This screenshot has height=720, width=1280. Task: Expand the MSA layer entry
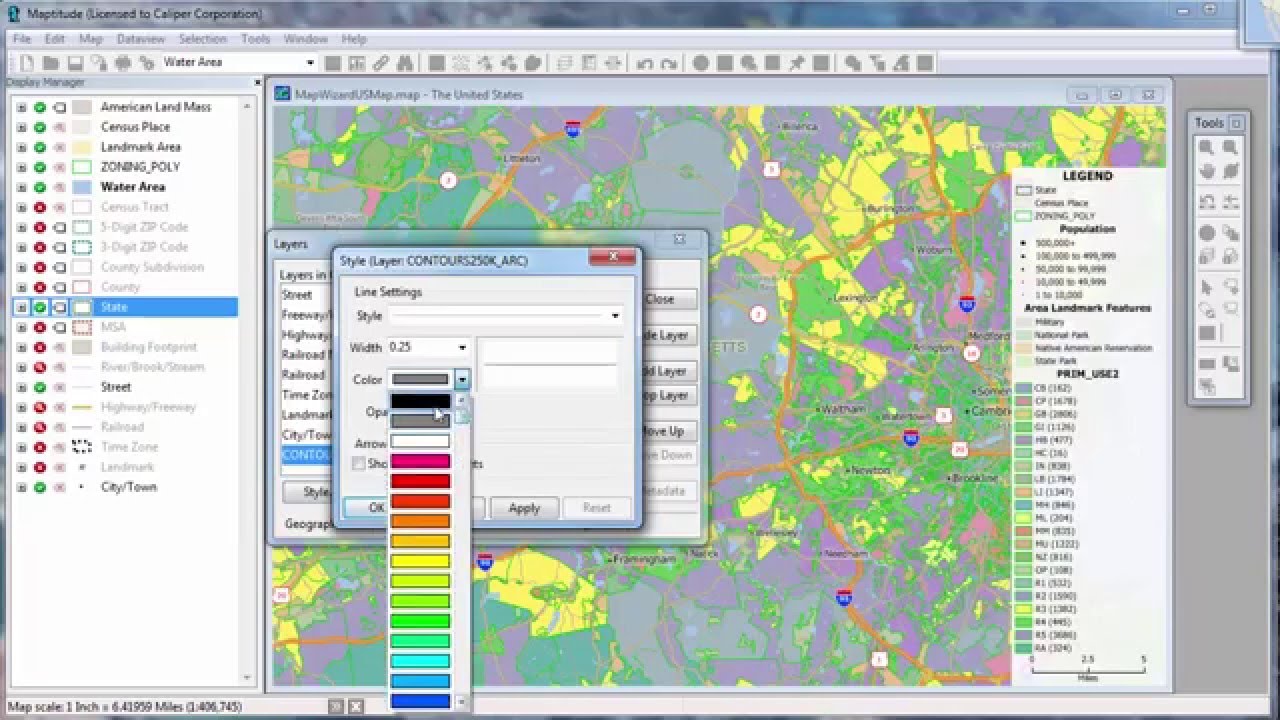pyautogui.click(x=21, y=327)
